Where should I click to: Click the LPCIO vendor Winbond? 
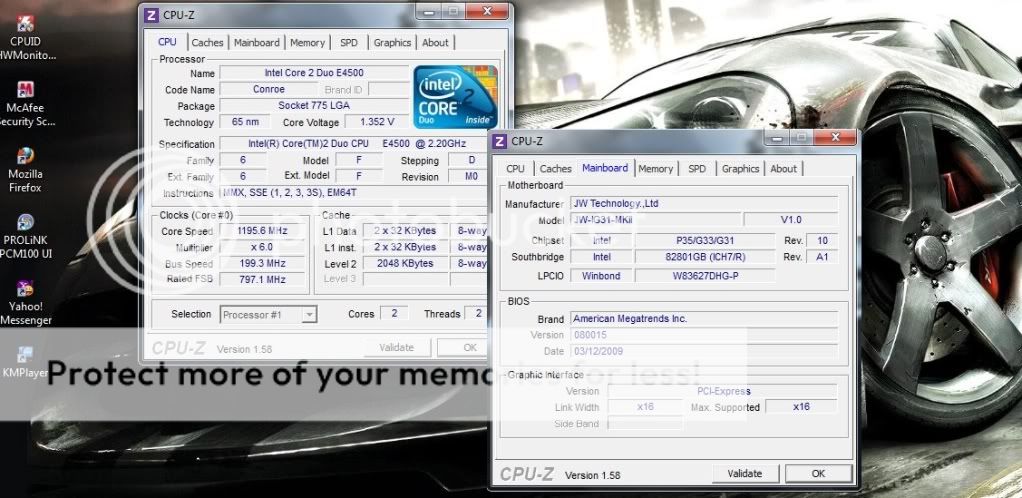pos(602,276)
